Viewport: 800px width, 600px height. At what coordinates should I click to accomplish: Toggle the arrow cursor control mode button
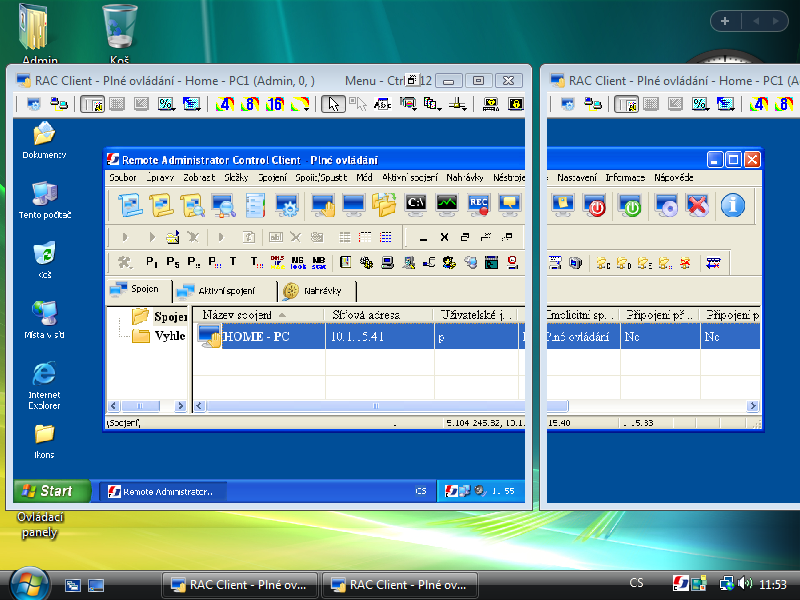pyautogui.click(x=333, y=105)
